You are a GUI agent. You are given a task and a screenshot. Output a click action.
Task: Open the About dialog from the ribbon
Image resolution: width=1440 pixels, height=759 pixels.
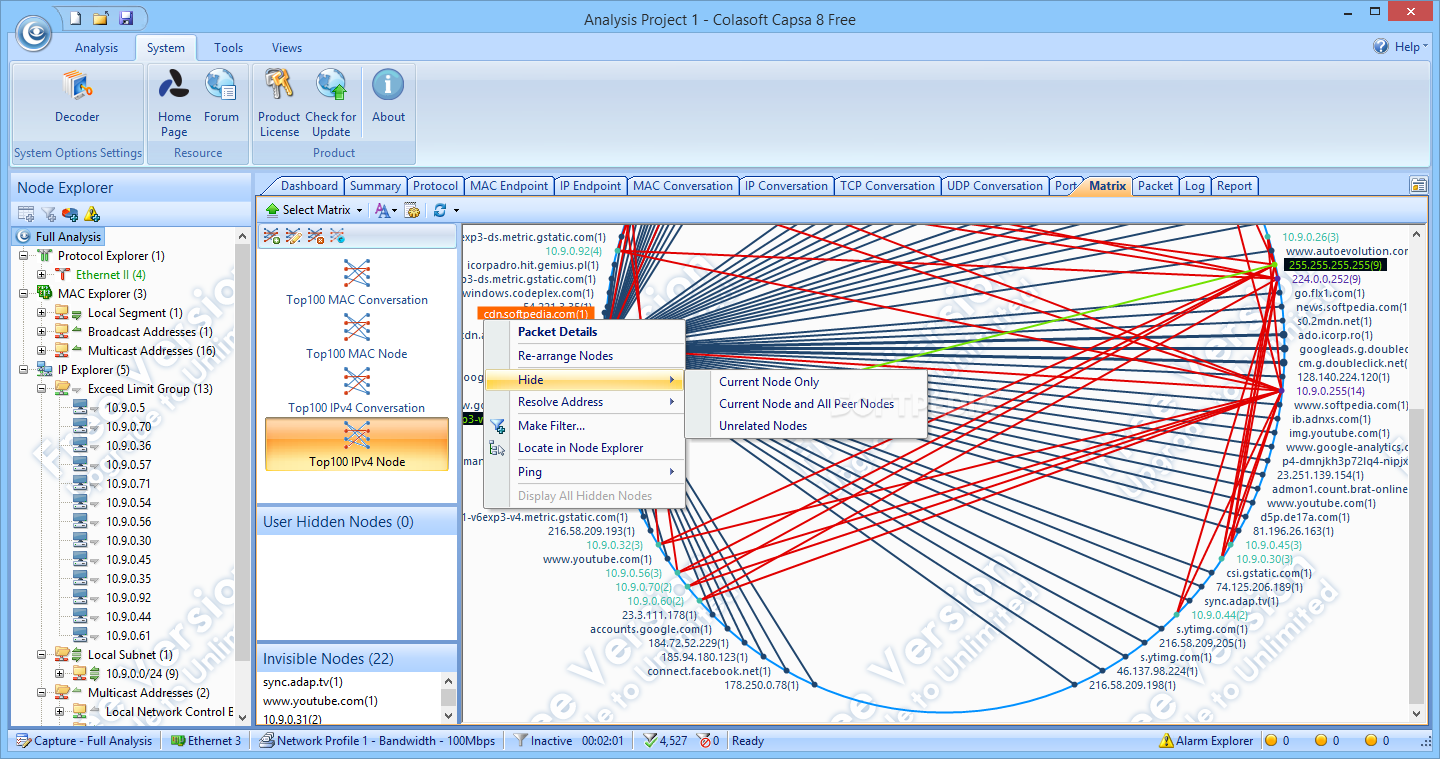coord(388,95)
